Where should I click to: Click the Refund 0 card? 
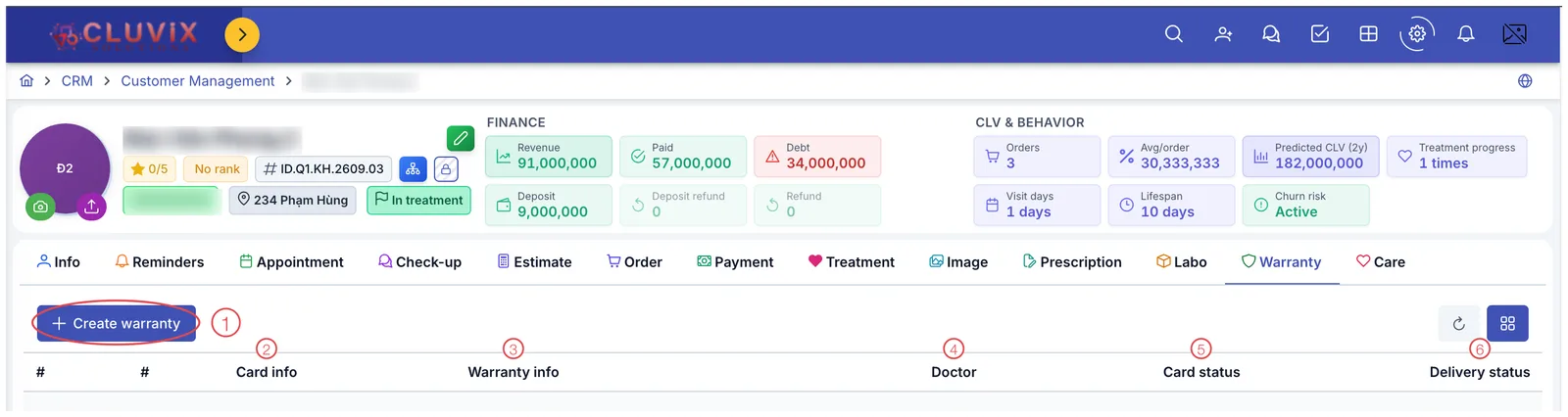pos(817,206)
